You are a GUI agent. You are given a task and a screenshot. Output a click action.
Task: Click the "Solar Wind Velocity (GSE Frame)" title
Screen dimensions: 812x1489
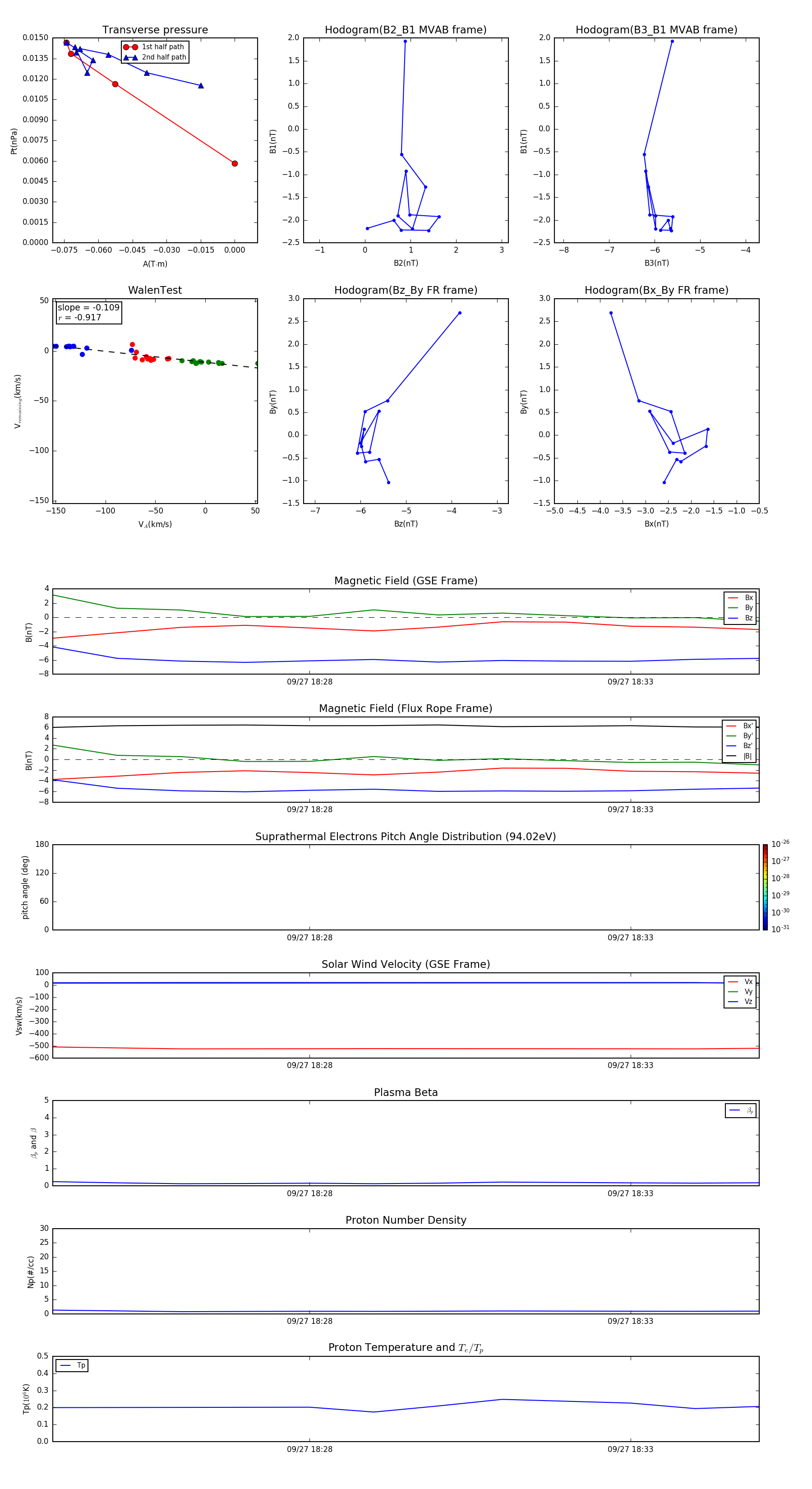tap(406, 964)
